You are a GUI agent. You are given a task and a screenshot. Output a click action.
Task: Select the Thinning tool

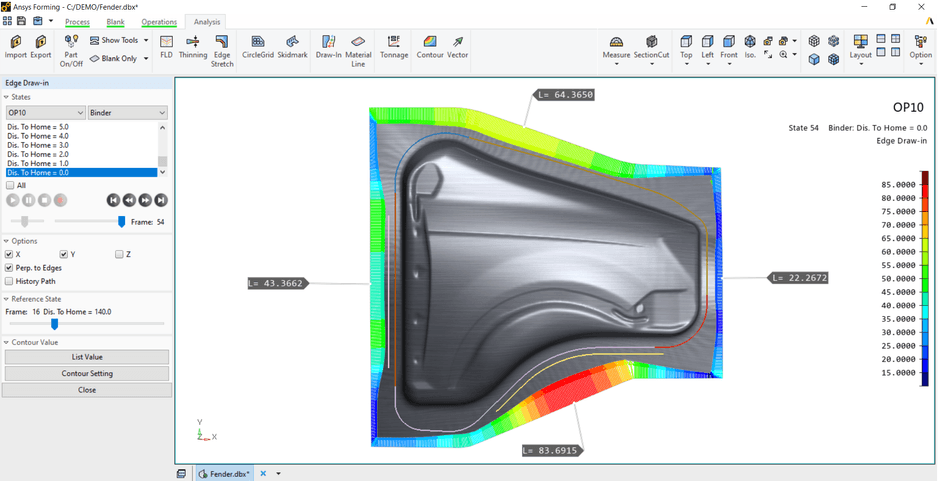click(x=193, y=46)
